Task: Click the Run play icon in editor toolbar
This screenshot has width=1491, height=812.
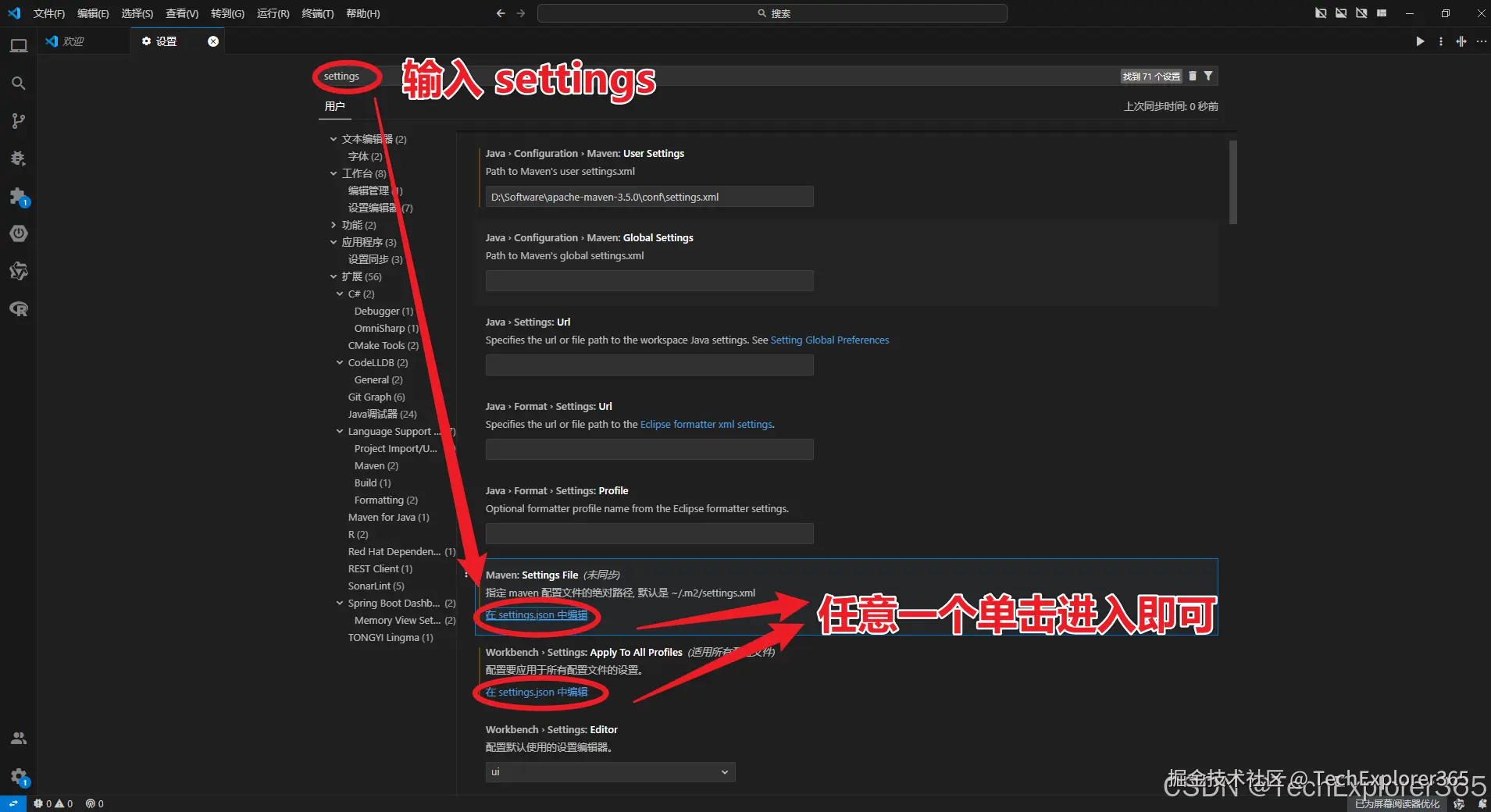Action: [1420, 41]
